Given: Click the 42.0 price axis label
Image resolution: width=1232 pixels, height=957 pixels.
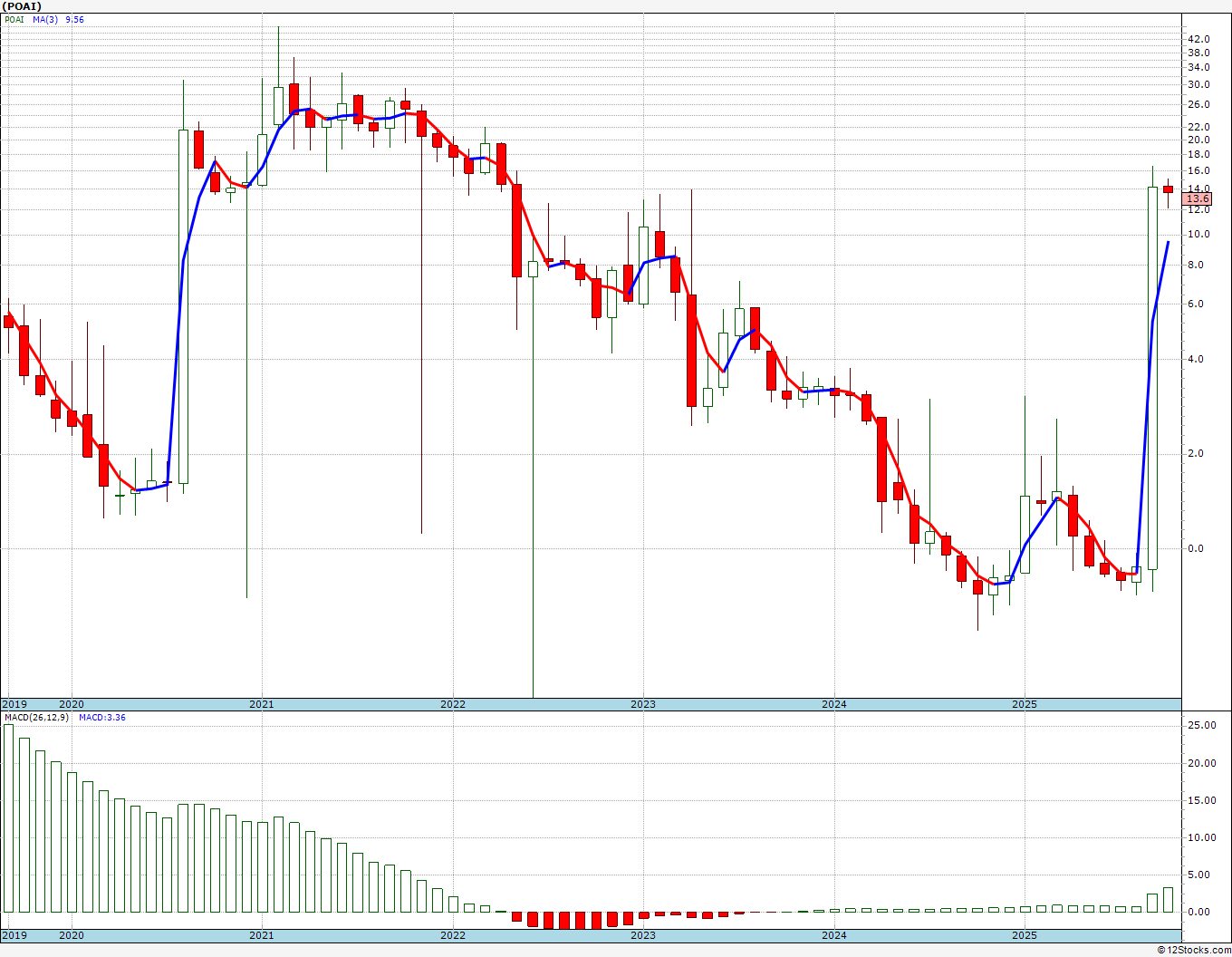Looking at the screenshot, I should 1198,39.
